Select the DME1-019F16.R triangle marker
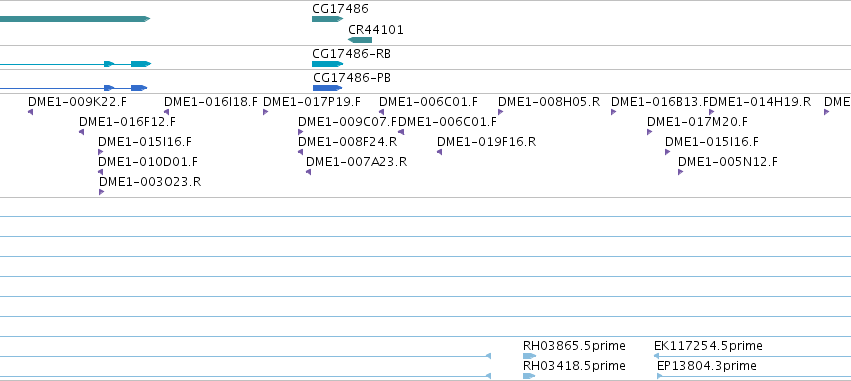 point(440,152)
